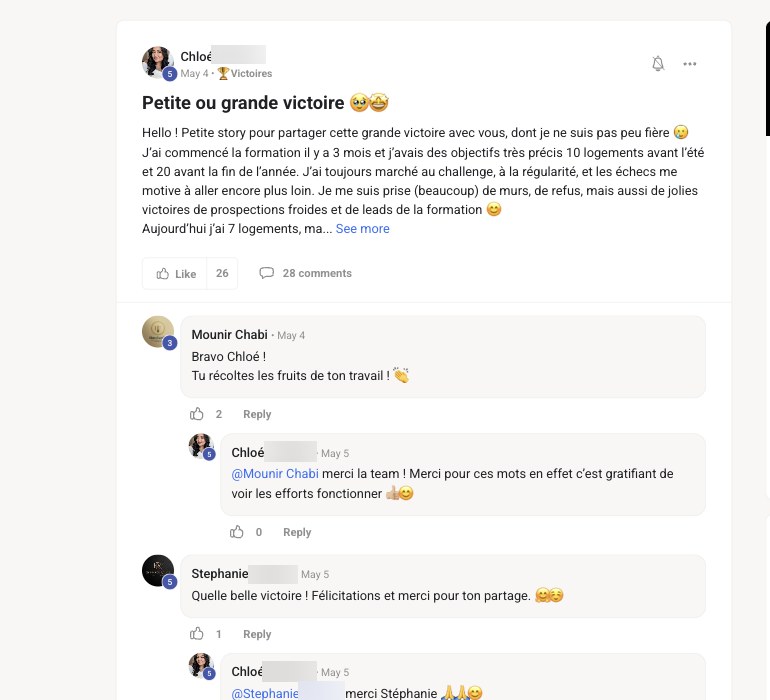View the 26 likes count
Screen dimensions: 770x700
[222, 274]
